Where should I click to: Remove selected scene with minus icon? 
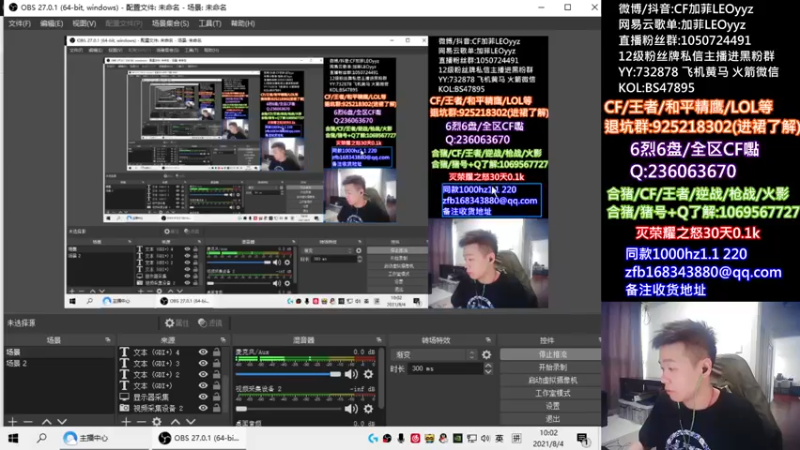click(29, 422)
